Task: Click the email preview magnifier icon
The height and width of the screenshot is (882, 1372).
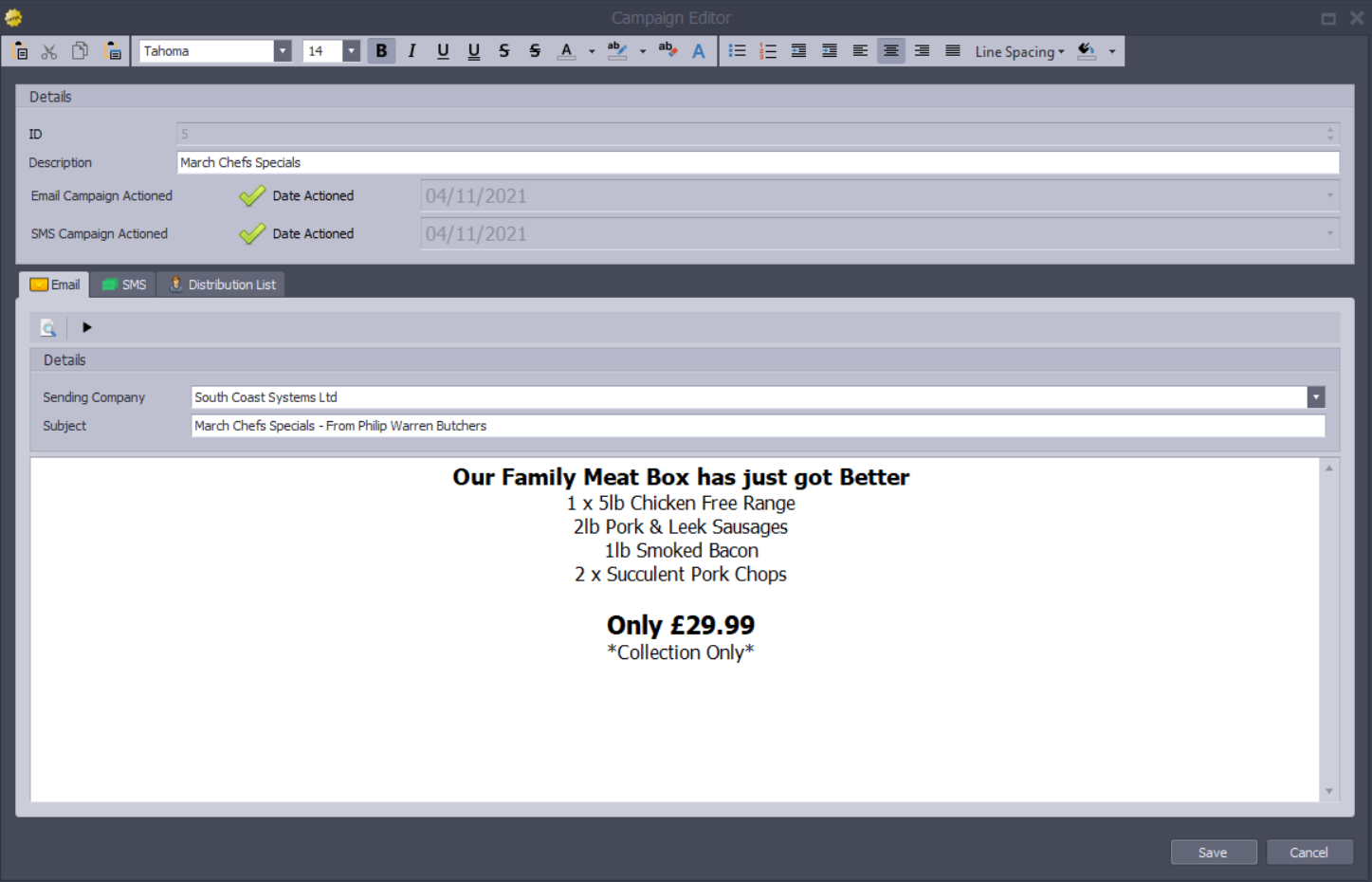Action: point(47,328)
